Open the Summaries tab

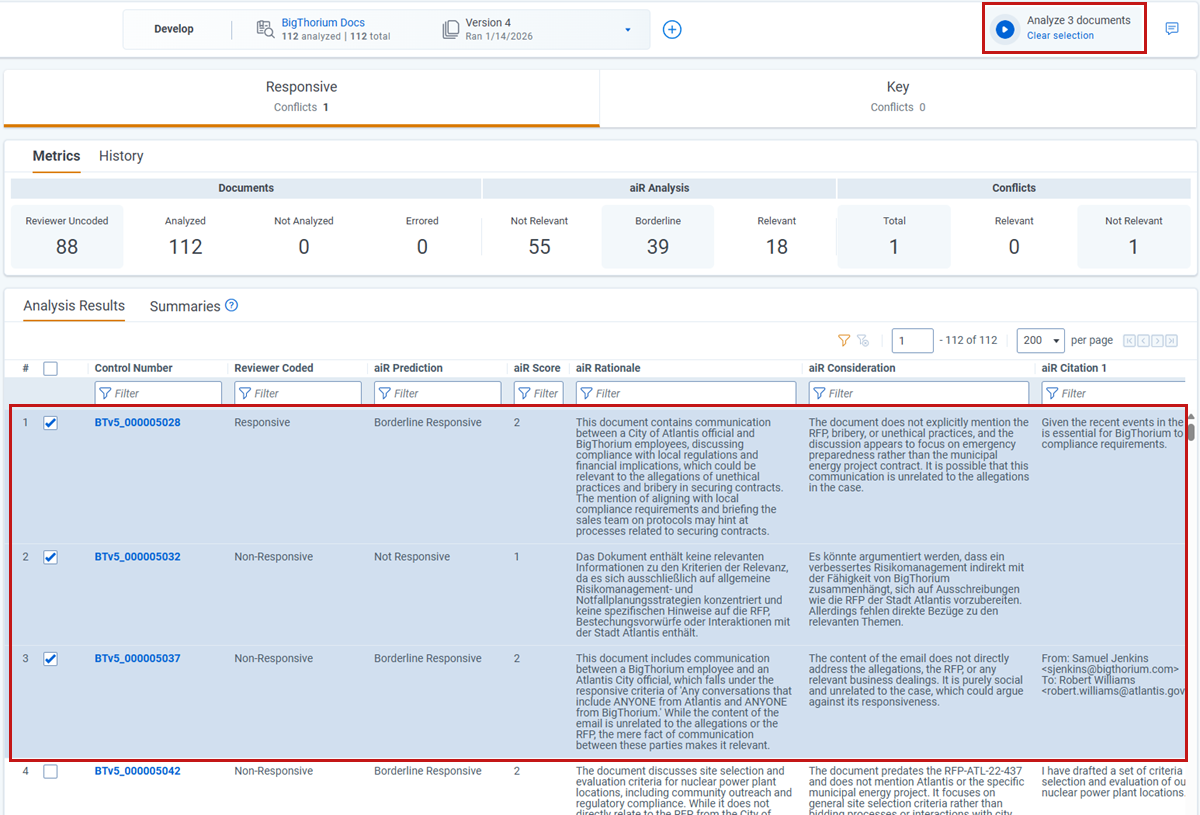(x=185, y=306)
